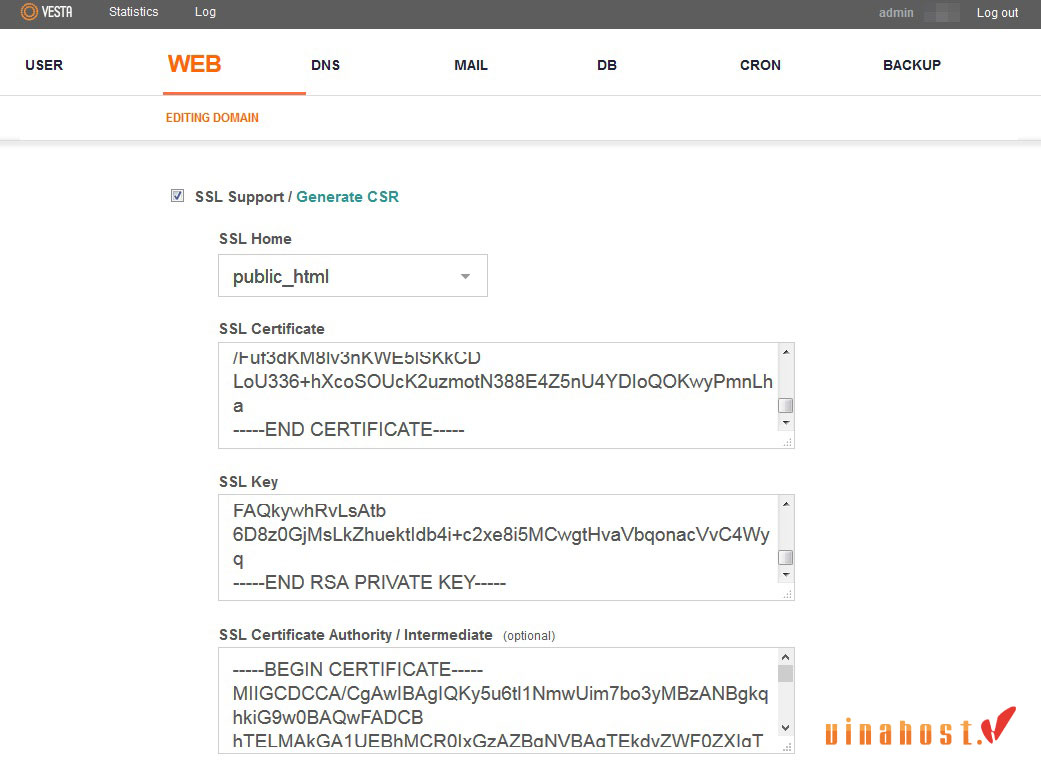Click SSL Certificate scrollbar down arrow

tap(785, 422)
